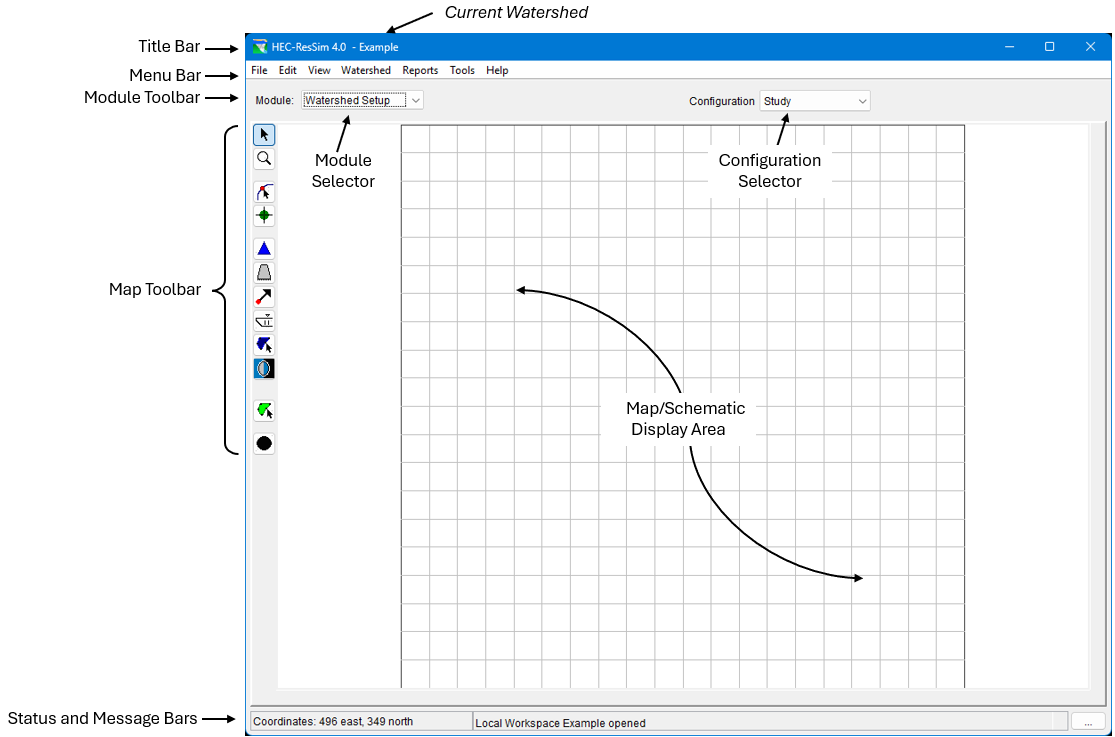Expand the Configuration Study dropdown
This screenshot has width=1115, height=737.
point(815,101)
